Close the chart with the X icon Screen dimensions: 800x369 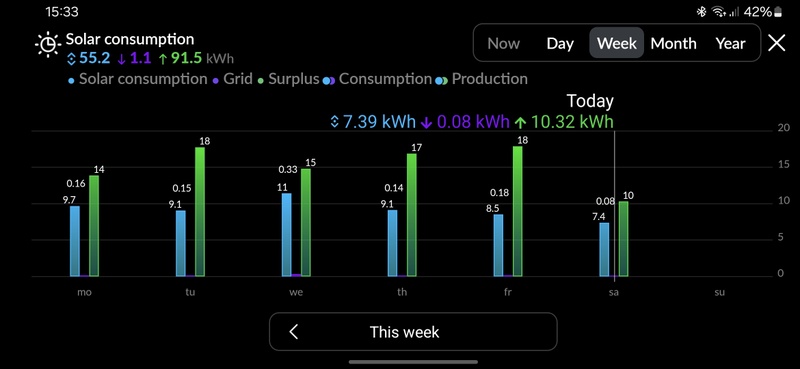tap(777, 43)
